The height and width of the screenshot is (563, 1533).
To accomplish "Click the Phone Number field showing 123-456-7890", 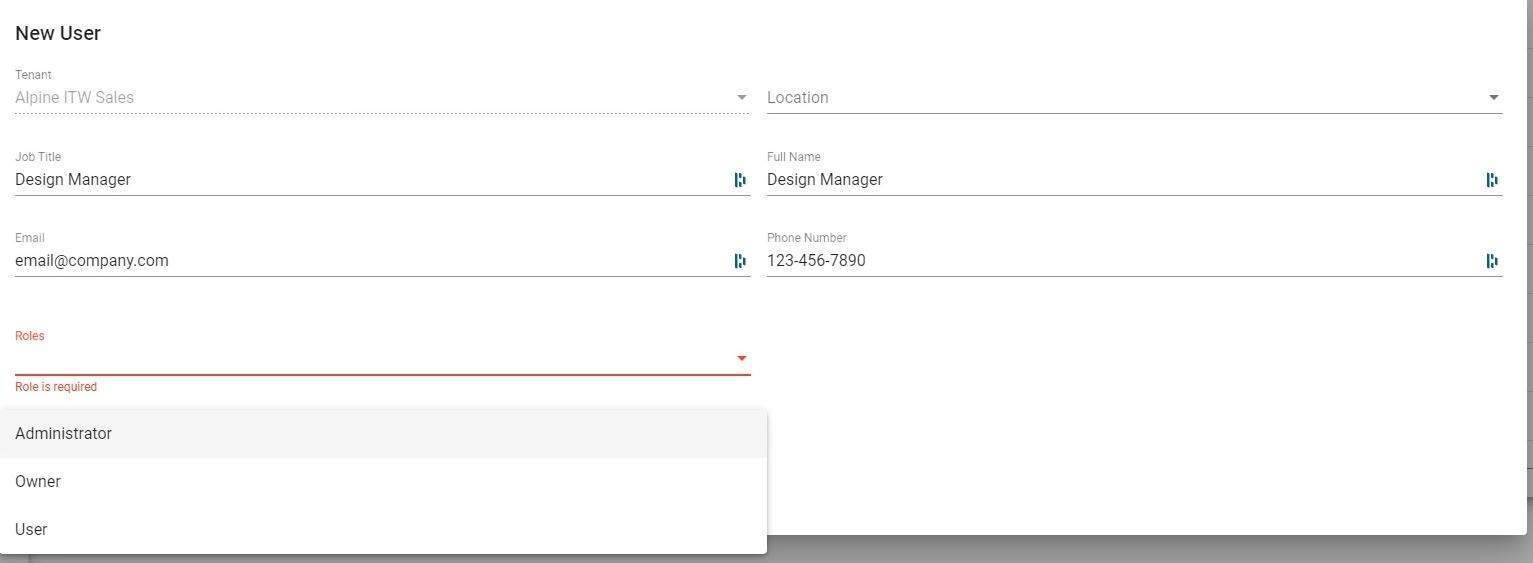I will point(1120,261).
